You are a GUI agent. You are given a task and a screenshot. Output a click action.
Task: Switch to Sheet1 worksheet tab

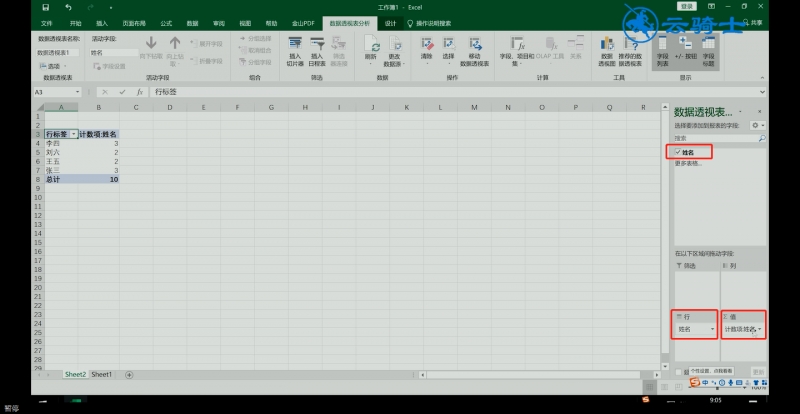(x=102, y=375)
